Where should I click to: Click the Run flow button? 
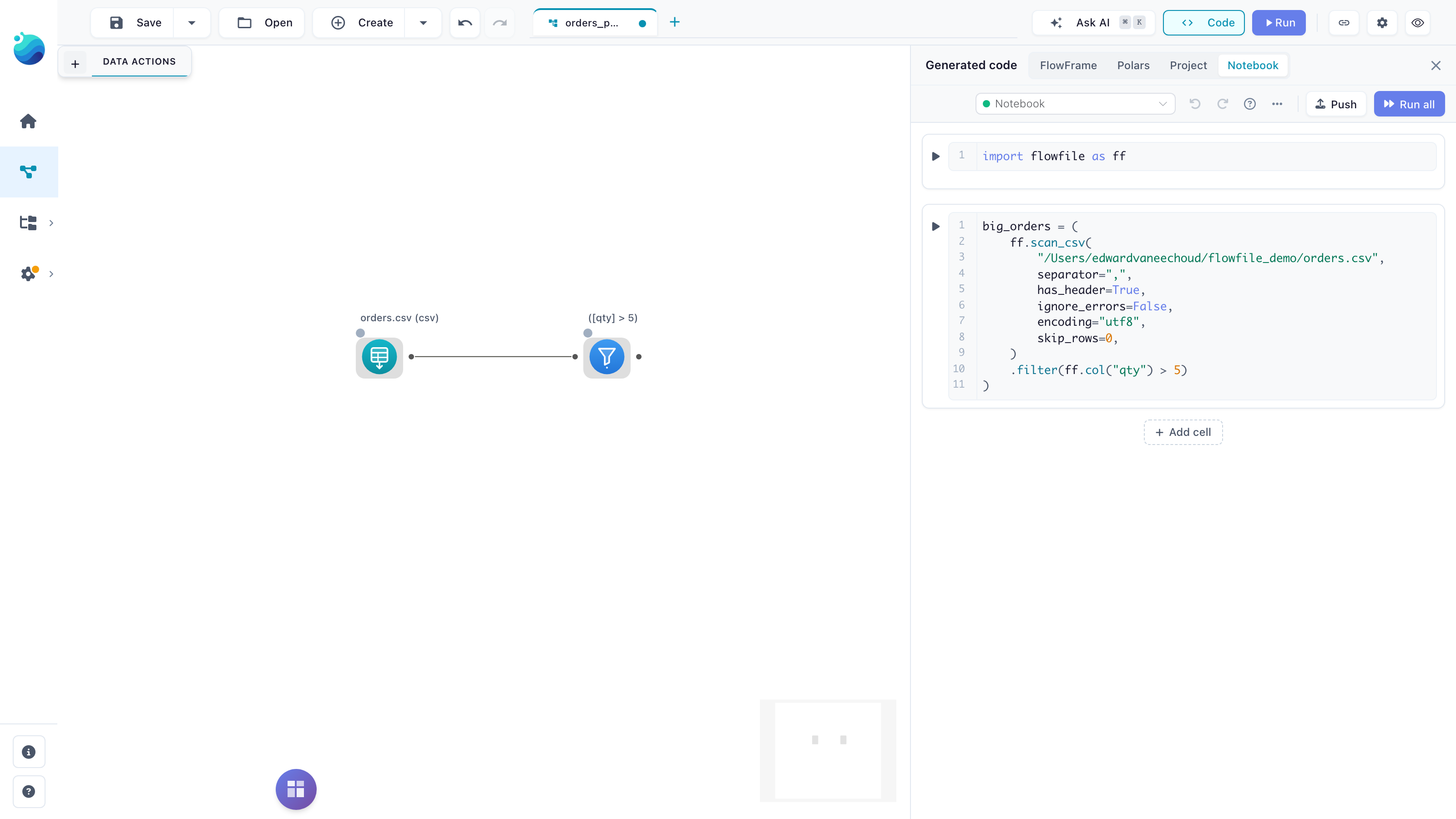[1279, 23]
